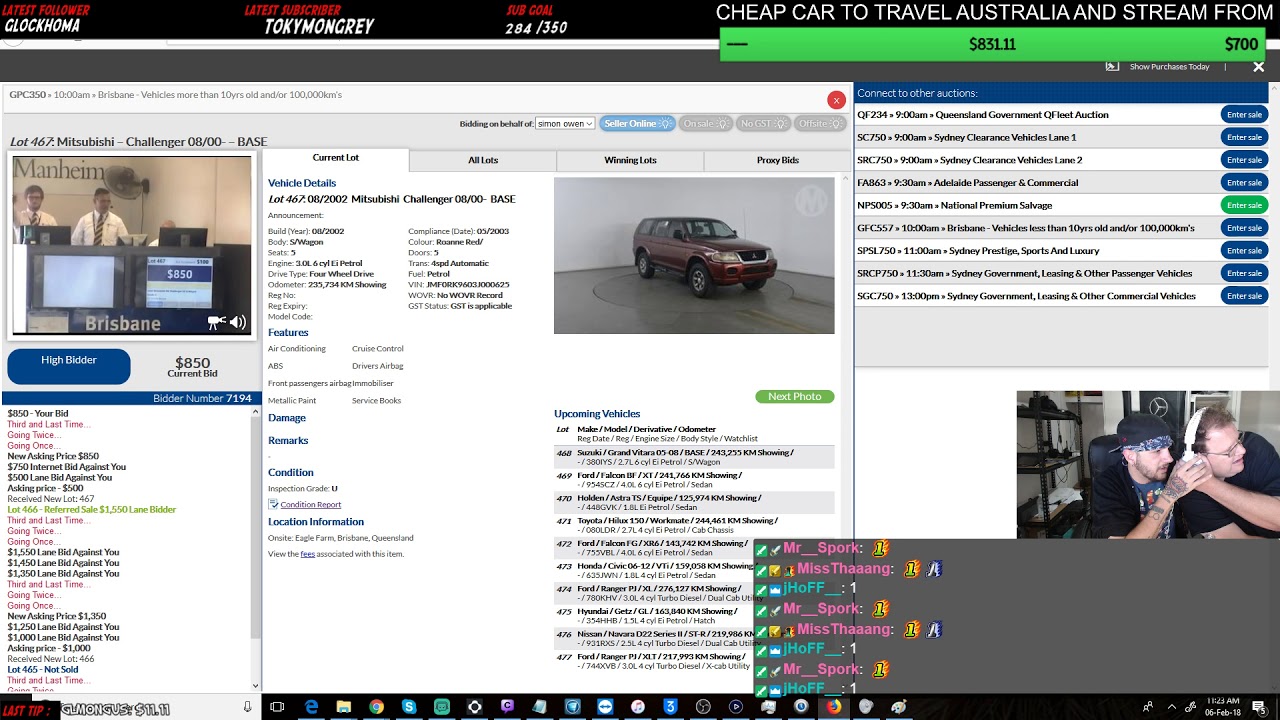Open Microsoft Edge from the taskbar
Image resolution: width=1280 pixels, height=720 pixels.
pyautogui.click(x=311, y=707)
